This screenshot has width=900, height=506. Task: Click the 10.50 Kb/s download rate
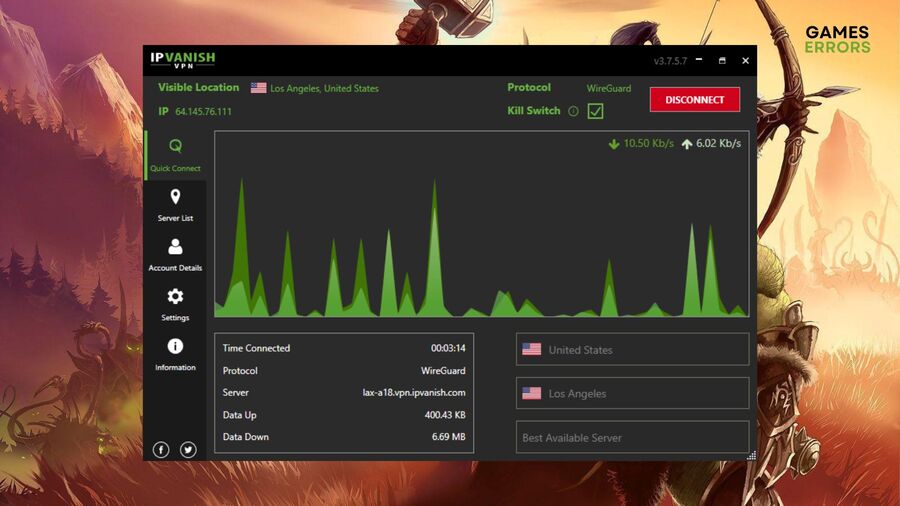pos(649,143)
